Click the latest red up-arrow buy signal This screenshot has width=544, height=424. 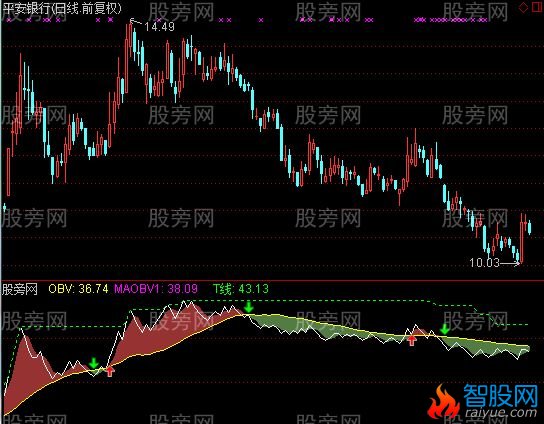412,340
